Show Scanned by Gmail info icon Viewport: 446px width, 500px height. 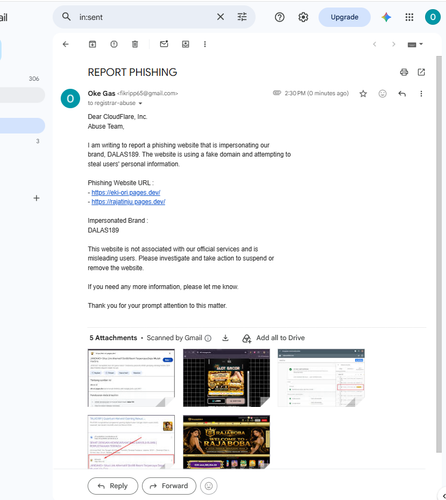click(208, 338)
